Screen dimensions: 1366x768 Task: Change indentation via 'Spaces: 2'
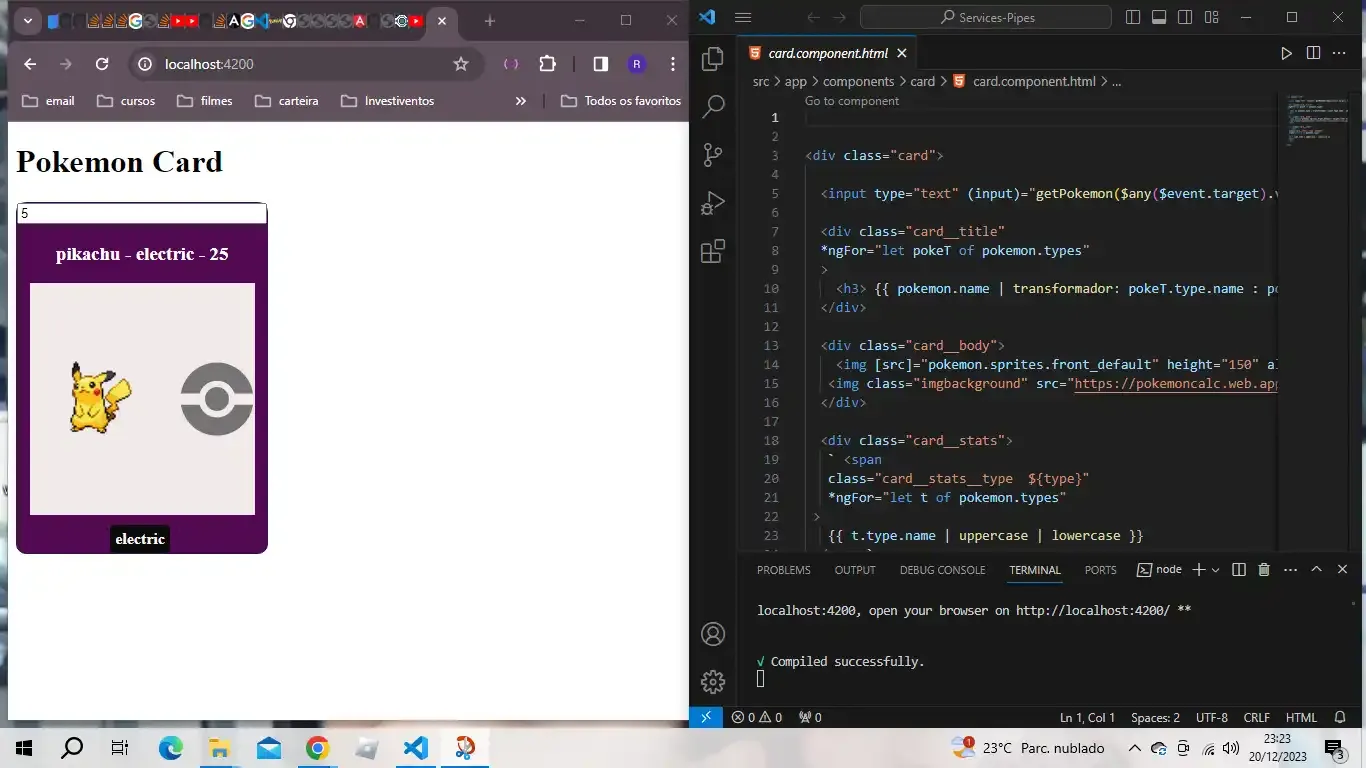1155,717
